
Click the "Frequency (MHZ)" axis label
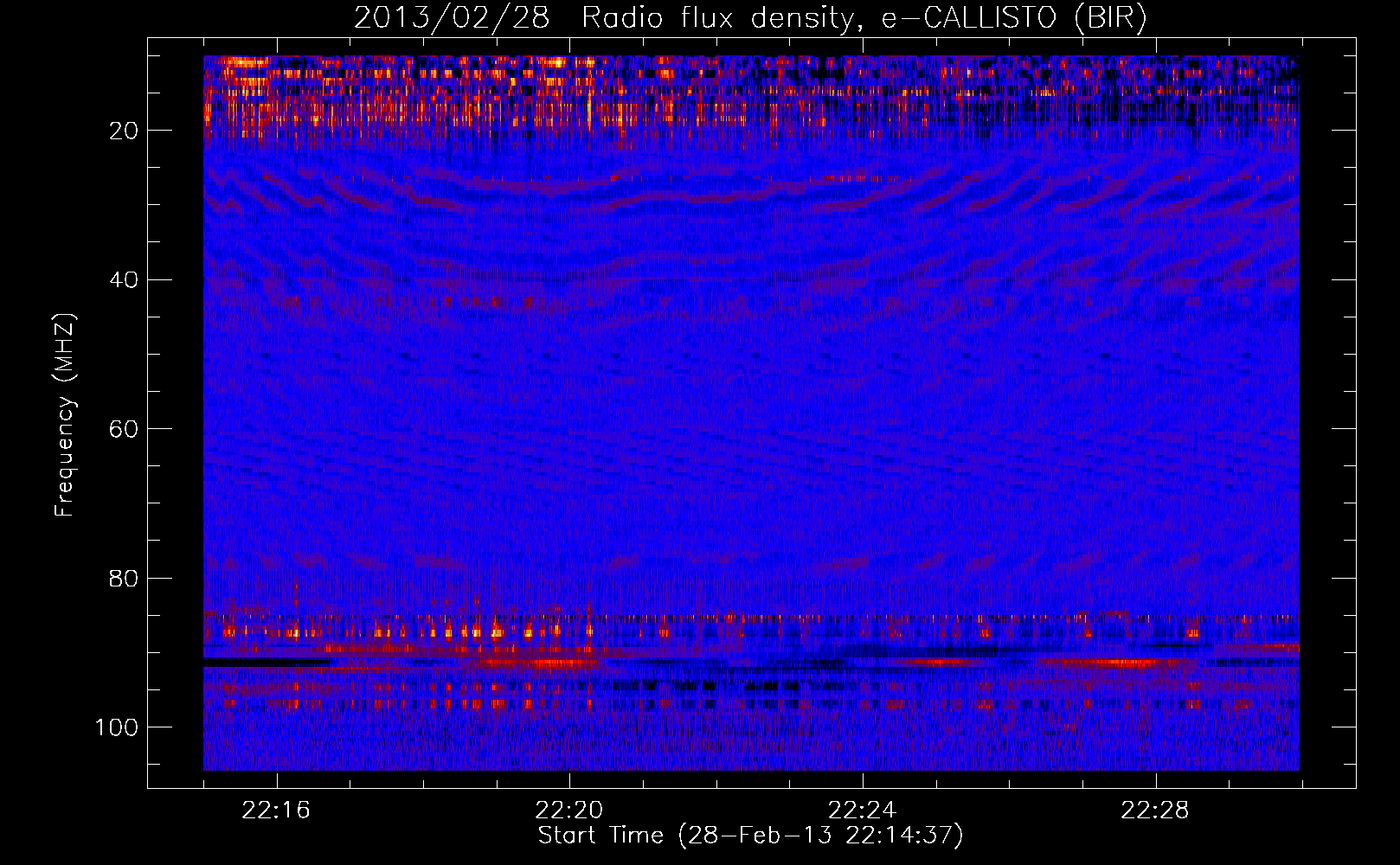point(65,414)
